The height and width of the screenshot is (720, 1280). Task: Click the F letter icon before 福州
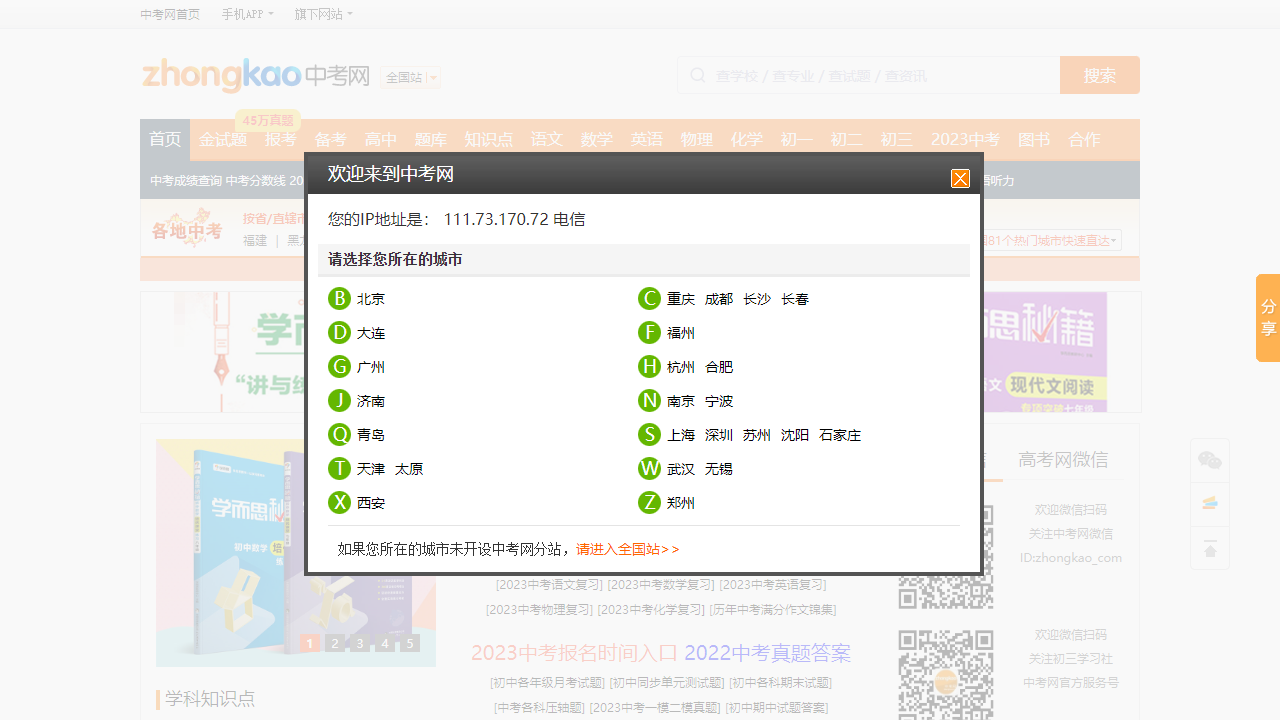click(649, 332)
